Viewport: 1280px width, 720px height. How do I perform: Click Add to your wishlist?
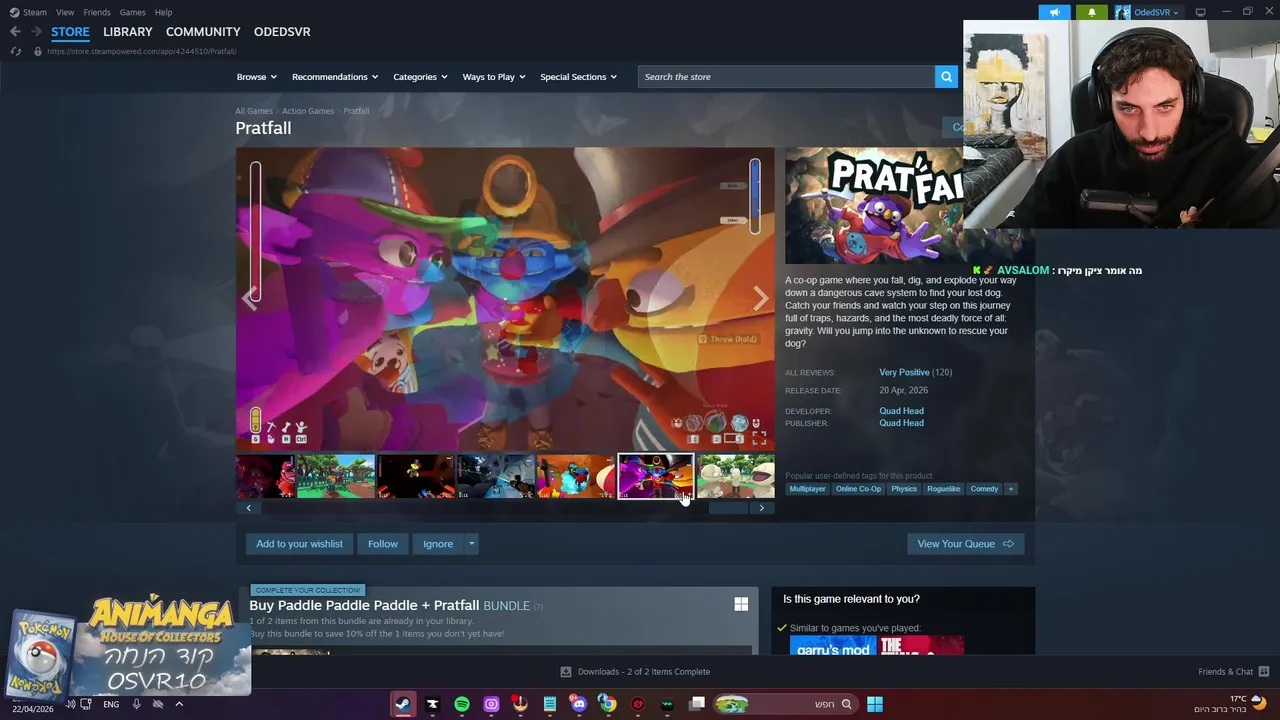pos(299,544)
